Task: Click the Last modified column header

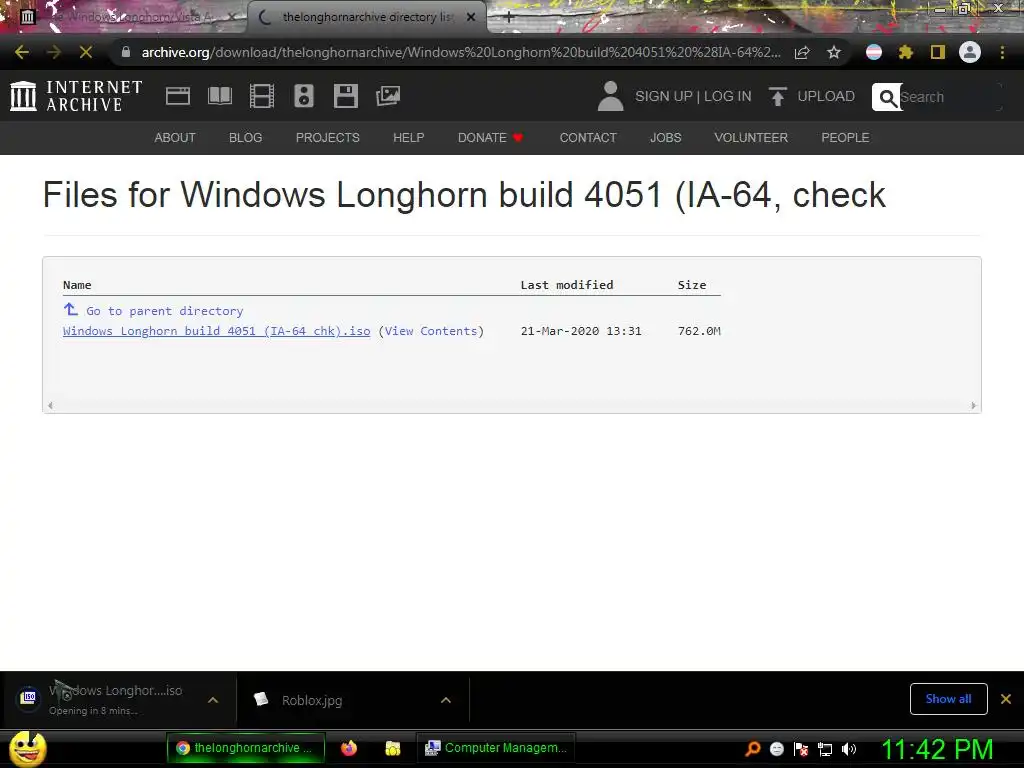Action: [567, 285]
